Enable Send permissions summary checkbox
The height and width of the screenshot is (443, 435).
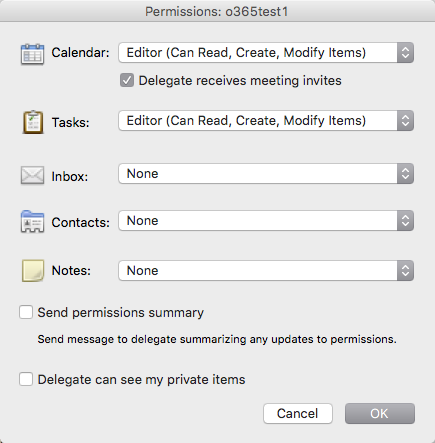pyautogui.click(x=26, y=312)
